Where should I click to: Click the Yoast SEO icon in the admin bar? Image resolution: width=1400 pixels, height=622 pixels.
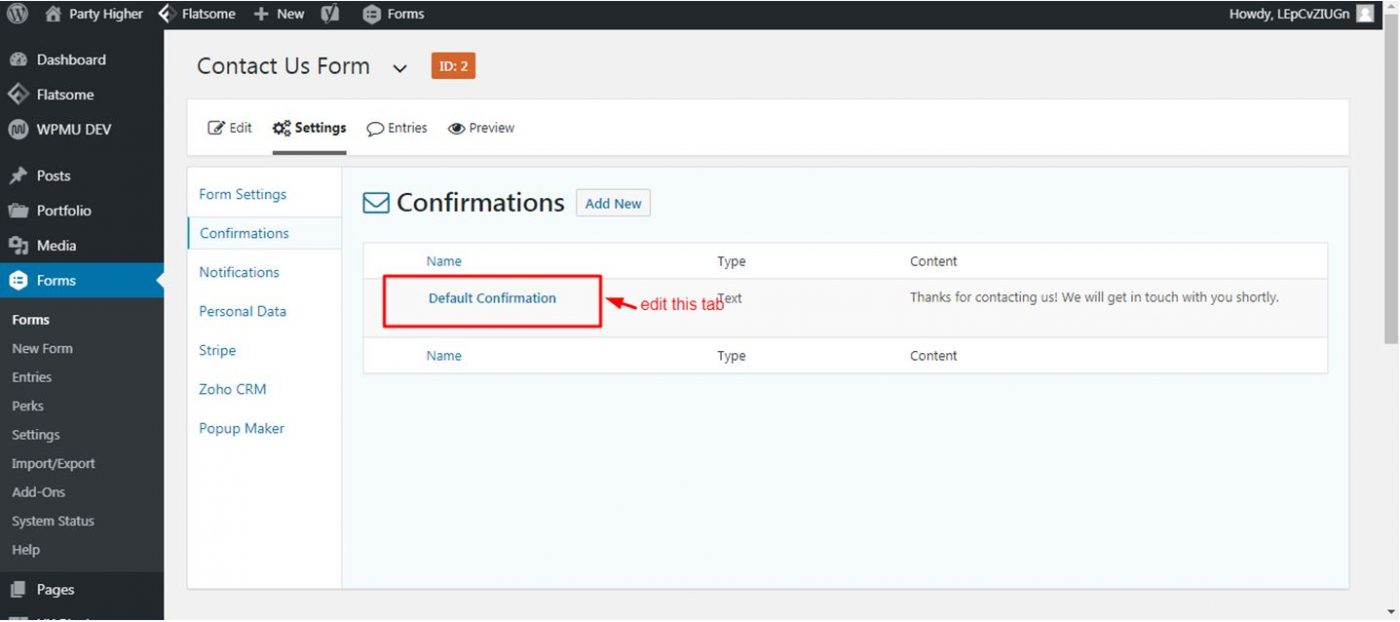[x=330, y=13]
